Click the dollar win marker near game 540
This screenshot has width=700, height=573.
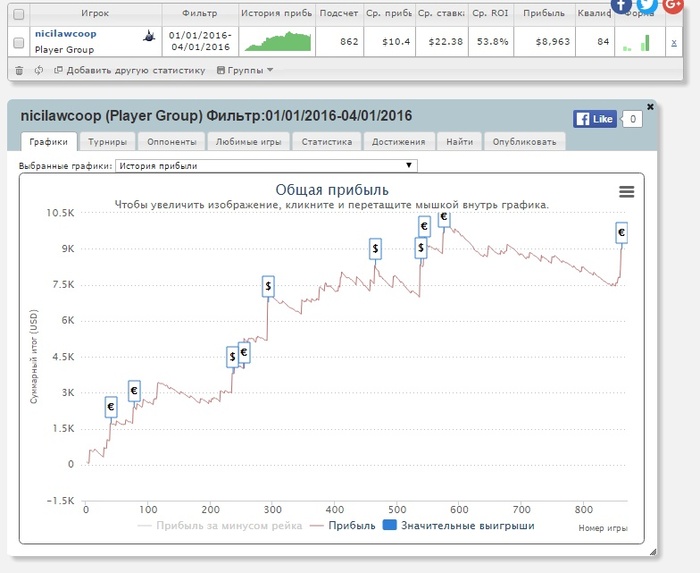[x=421, y=248]
